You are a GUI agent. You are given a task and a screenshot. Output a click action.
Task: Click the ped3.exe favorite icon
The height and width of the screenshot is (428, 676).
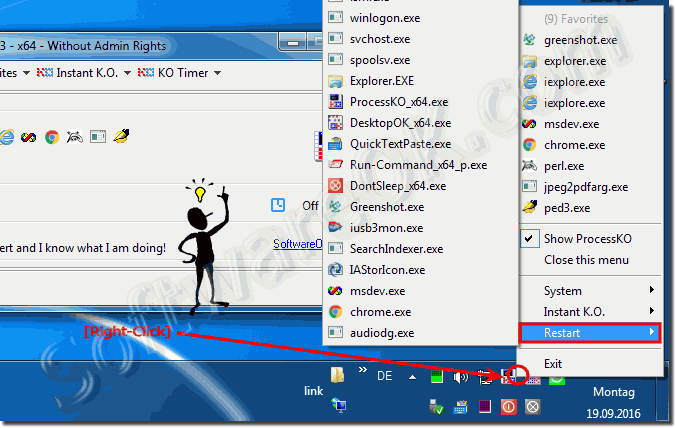[x=530, y=208]
